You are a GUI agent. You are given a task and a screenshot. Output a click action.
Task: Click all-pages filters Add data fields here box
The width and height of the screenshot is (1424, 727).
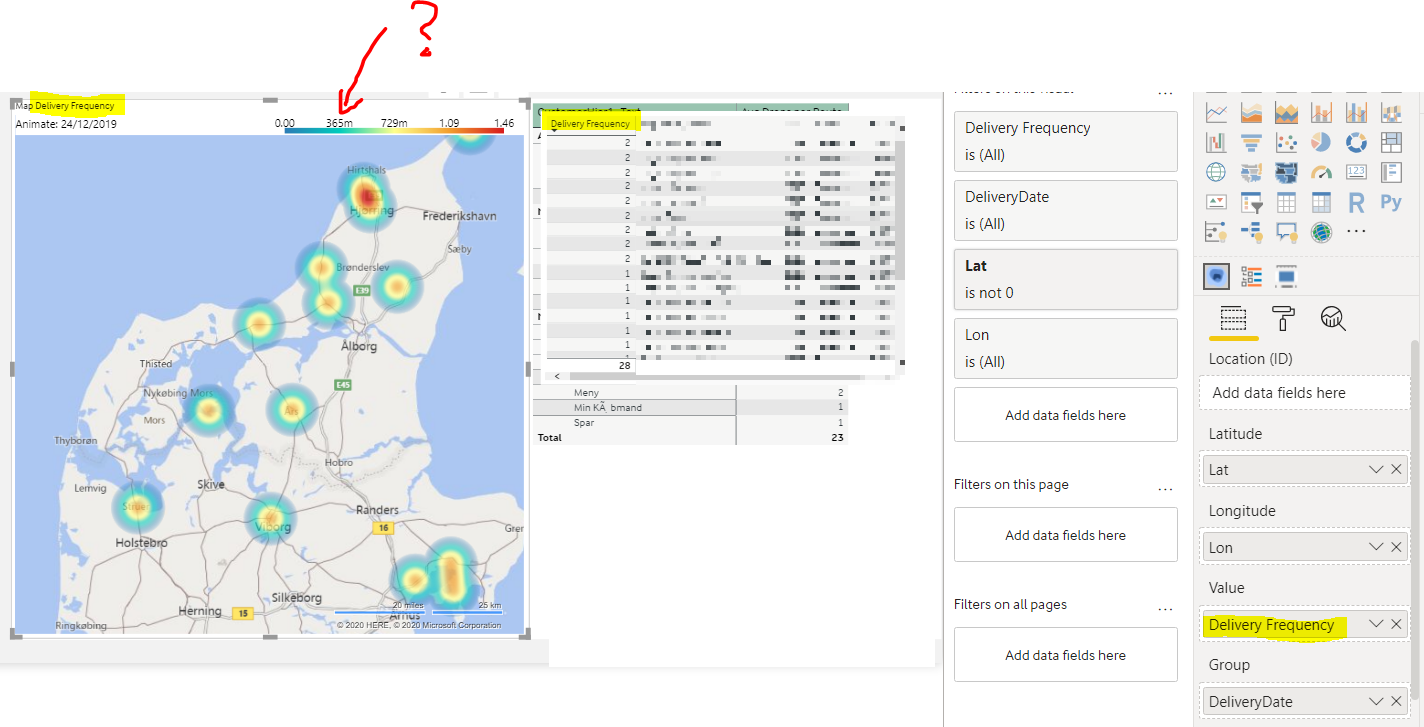click(1066, 655)
